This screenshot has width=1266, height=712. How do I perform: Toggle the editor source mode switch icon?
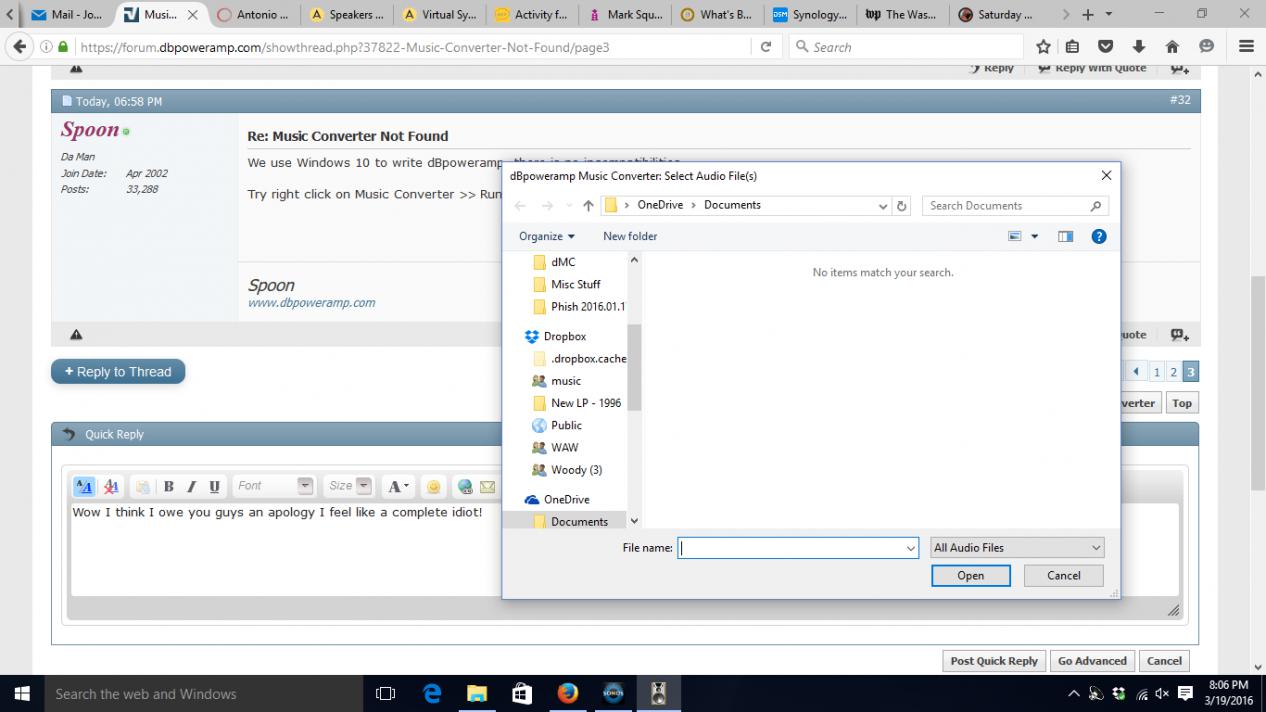click(x=84, y=487)
